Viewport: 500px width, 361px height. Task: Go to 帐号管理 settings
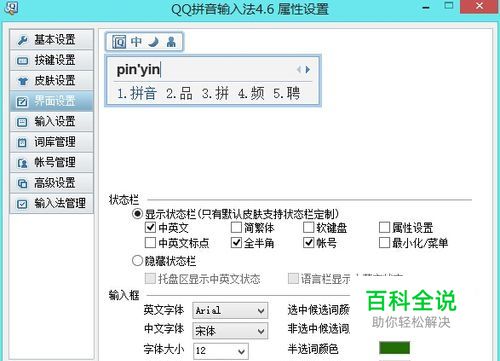pyautogui.click(x=52, y=163)
